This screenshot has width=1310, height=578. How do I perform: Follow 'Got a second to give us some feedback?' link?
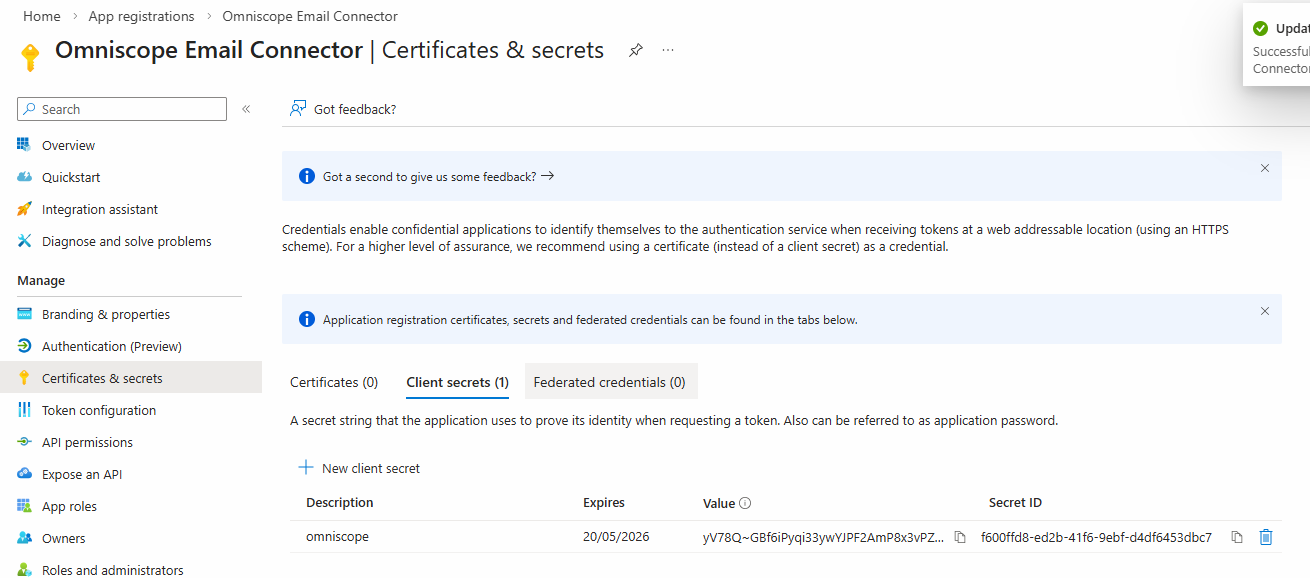[438, 176]
